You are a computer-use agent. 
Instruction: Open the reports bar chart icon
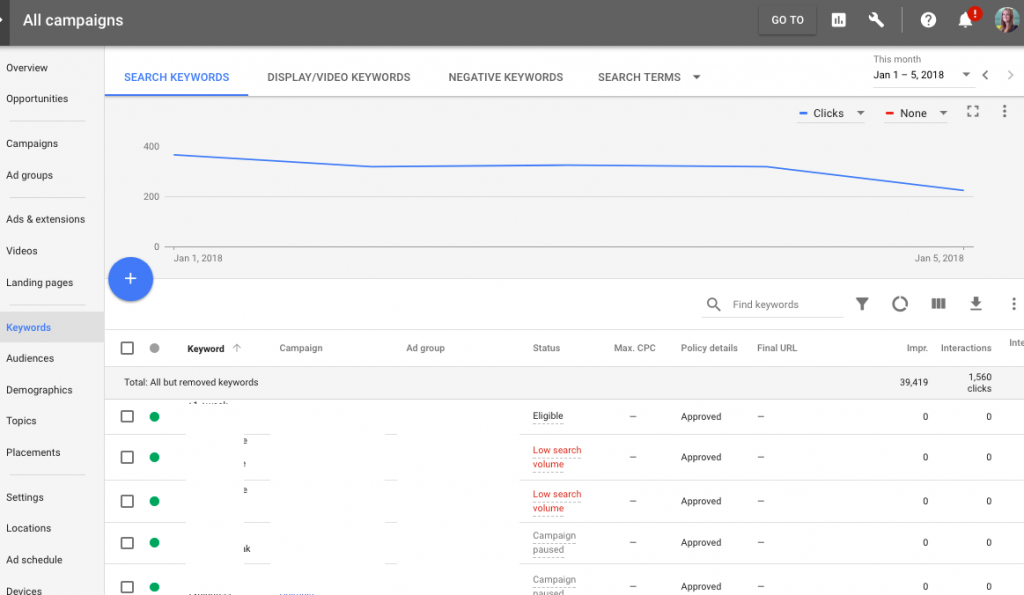click(838, 20)
